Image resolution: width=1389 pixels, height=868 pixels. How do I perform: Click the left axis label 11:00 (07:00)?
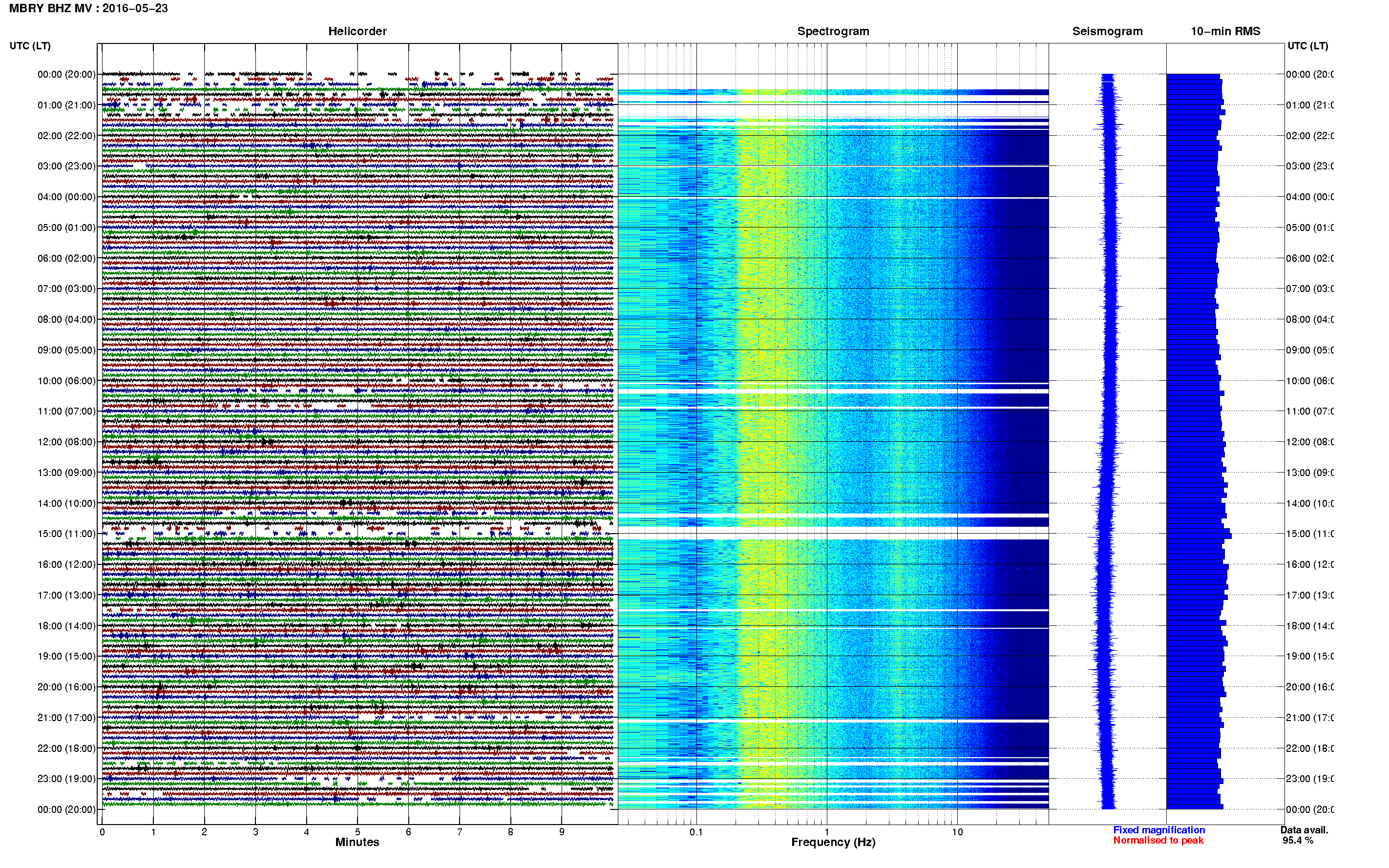tap(66, 411)
